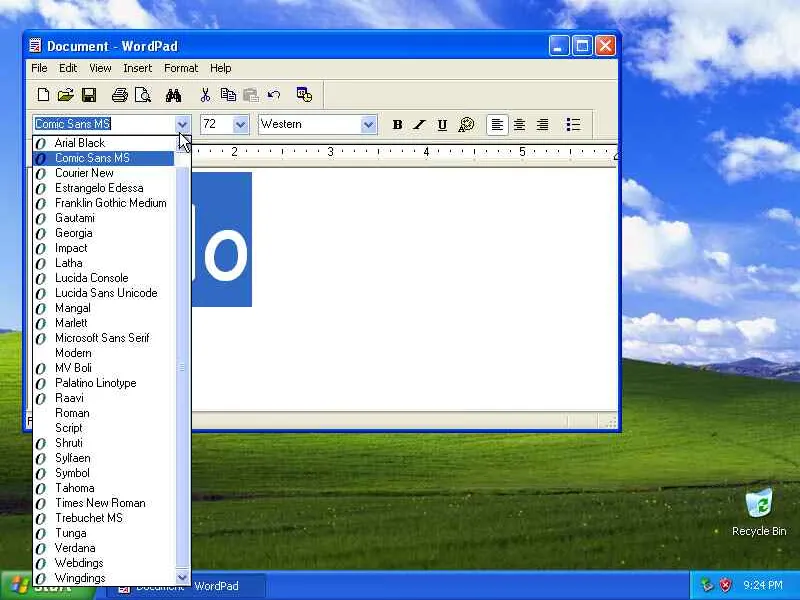Open a file using the Open folder icon

[66, 95]
